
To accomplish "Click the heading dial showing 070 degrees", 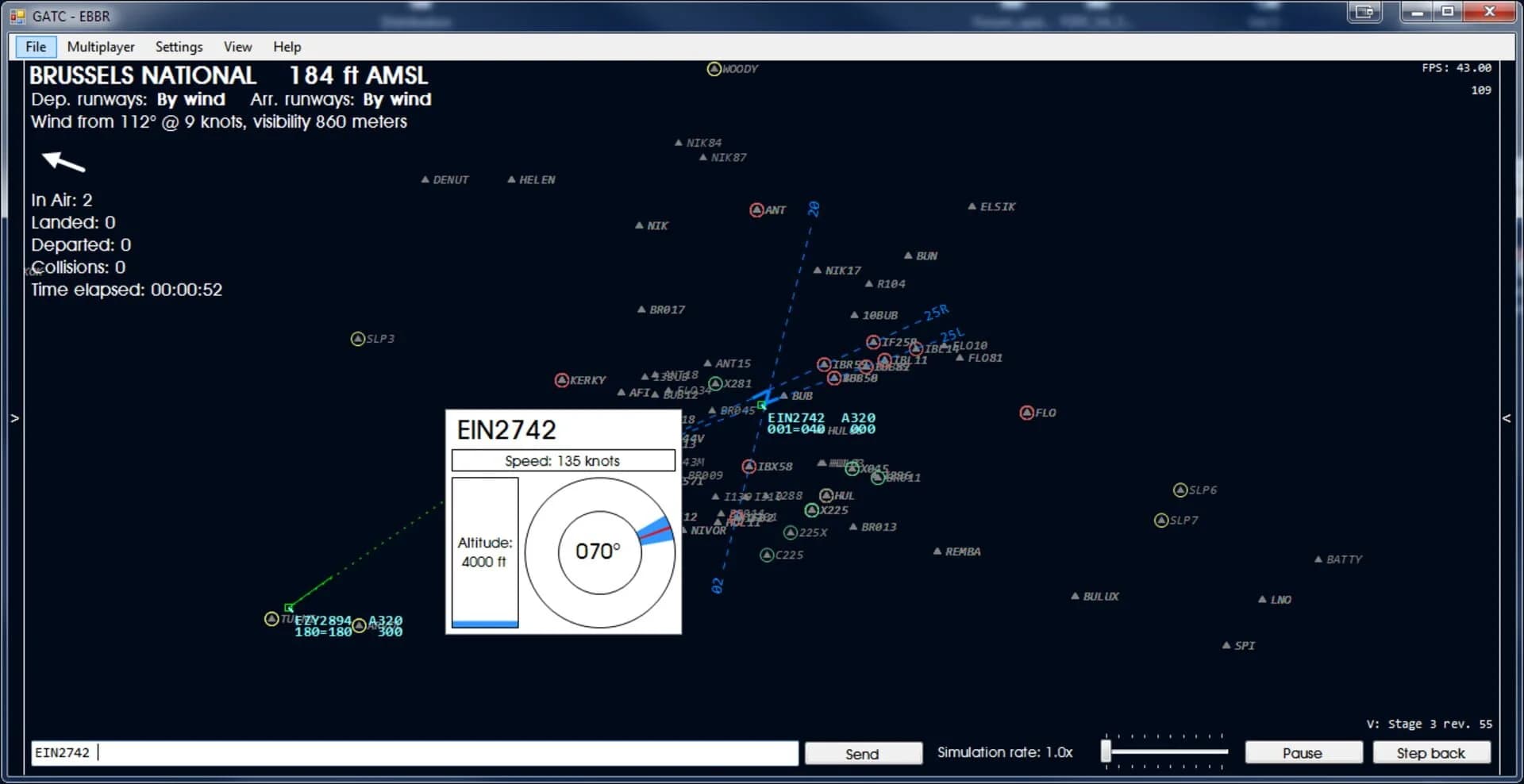I will tap(601, 551).
